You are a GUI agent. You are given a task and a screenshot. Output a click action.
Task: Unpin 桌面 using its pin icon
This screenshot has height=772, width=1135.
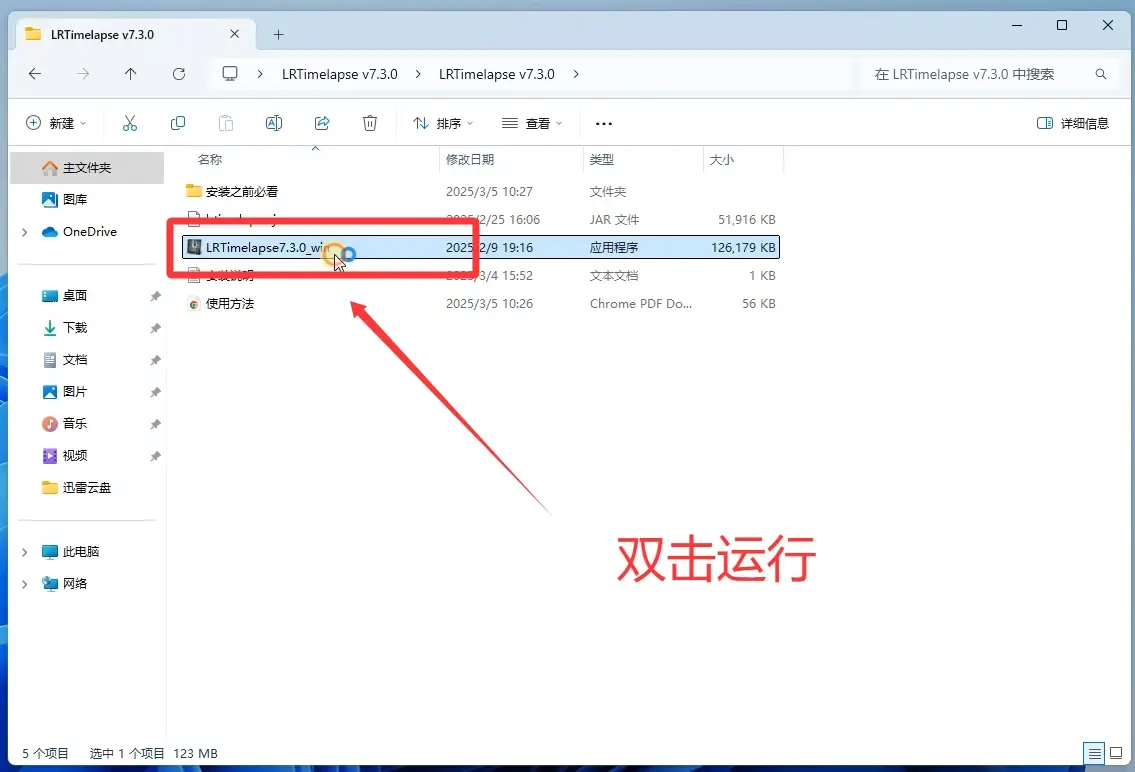coord(155,296)
